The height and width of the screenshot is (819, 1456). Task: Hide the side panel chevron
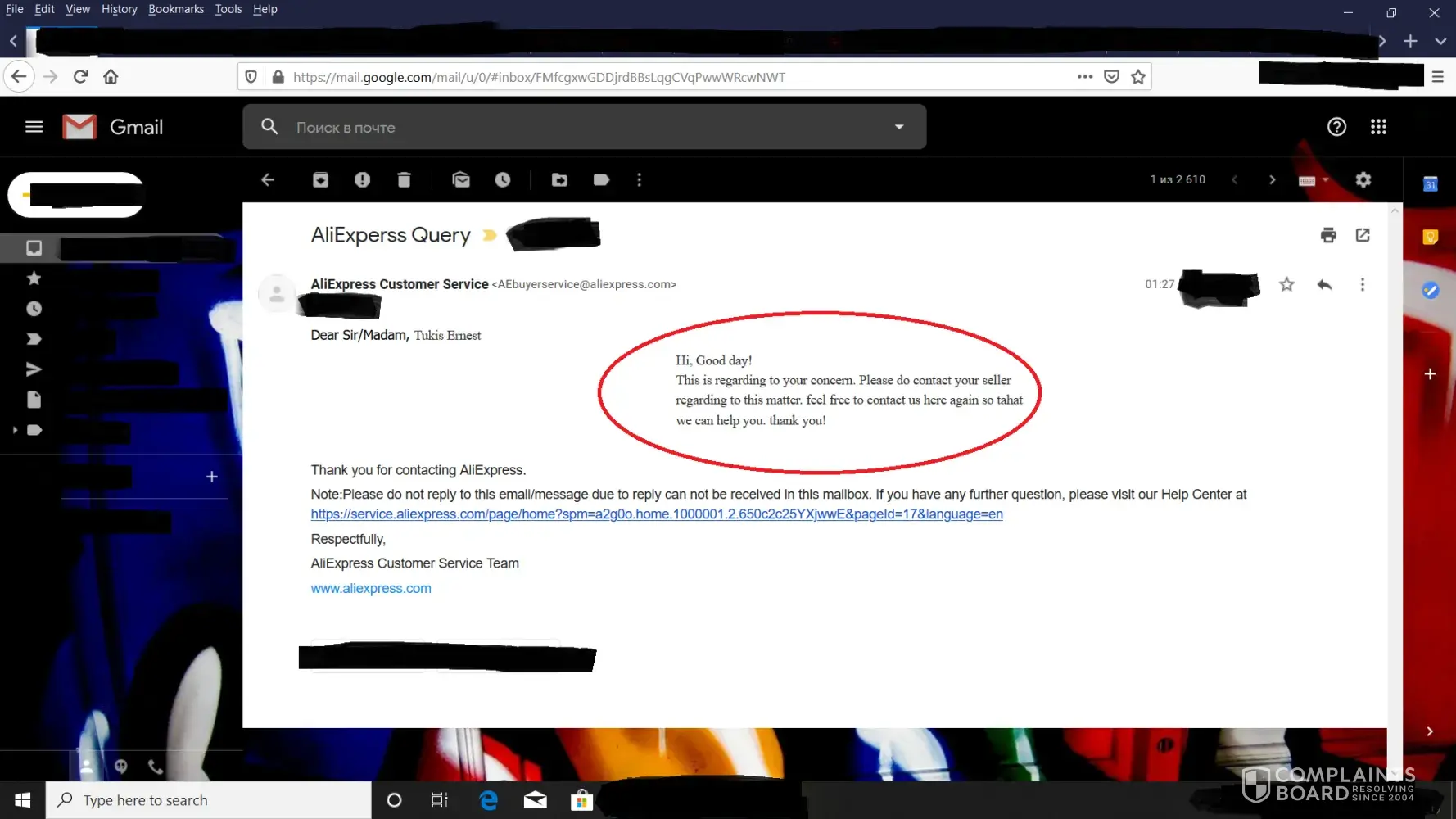tap(1430, 731)
